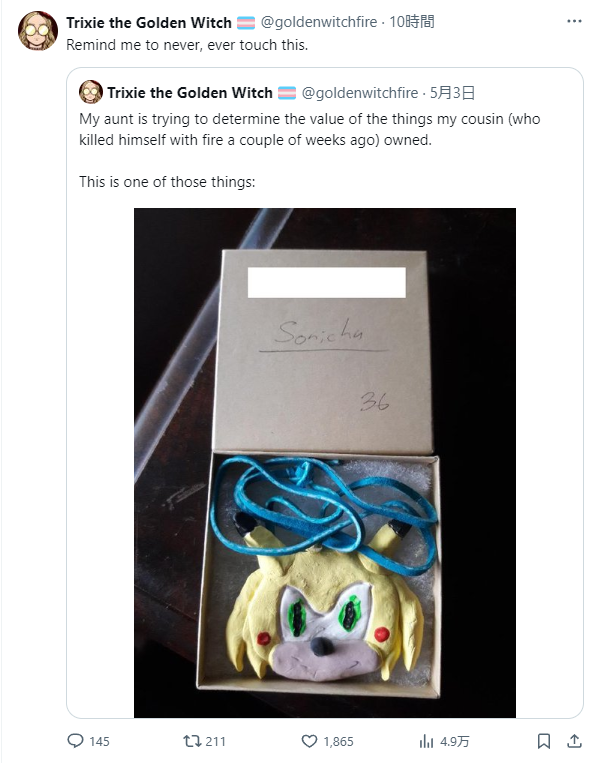Click the retweet arrows icon
This screenshot has width=596, height=763.
[x=192, y=741]
